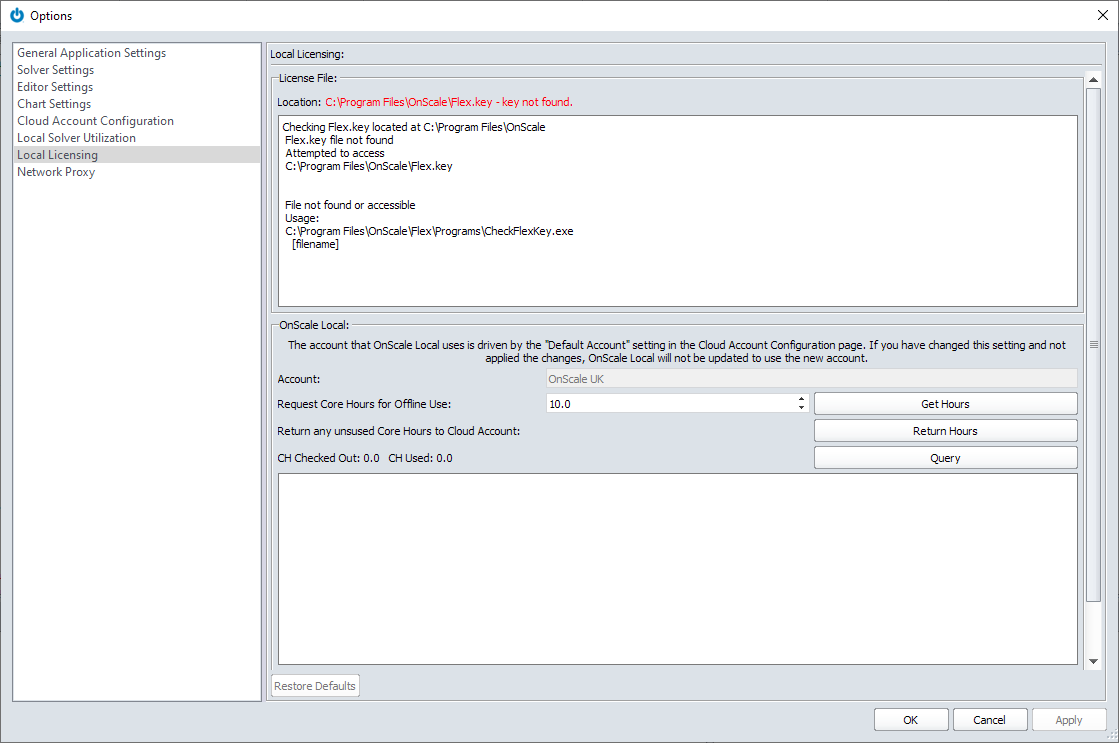Click the license check output text box
The height and width of the screenshot is (743, 1119).
point(677,211)
